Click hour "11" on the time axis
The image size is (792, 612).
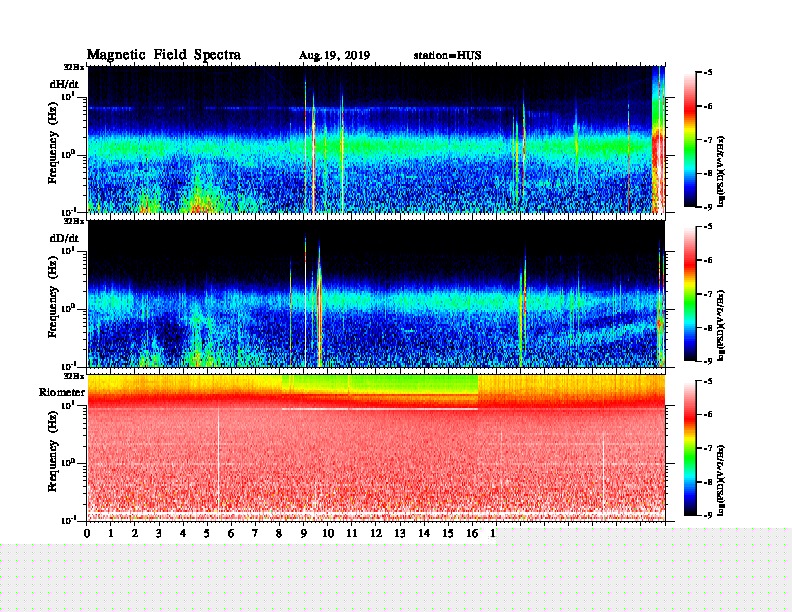[352, 533]
